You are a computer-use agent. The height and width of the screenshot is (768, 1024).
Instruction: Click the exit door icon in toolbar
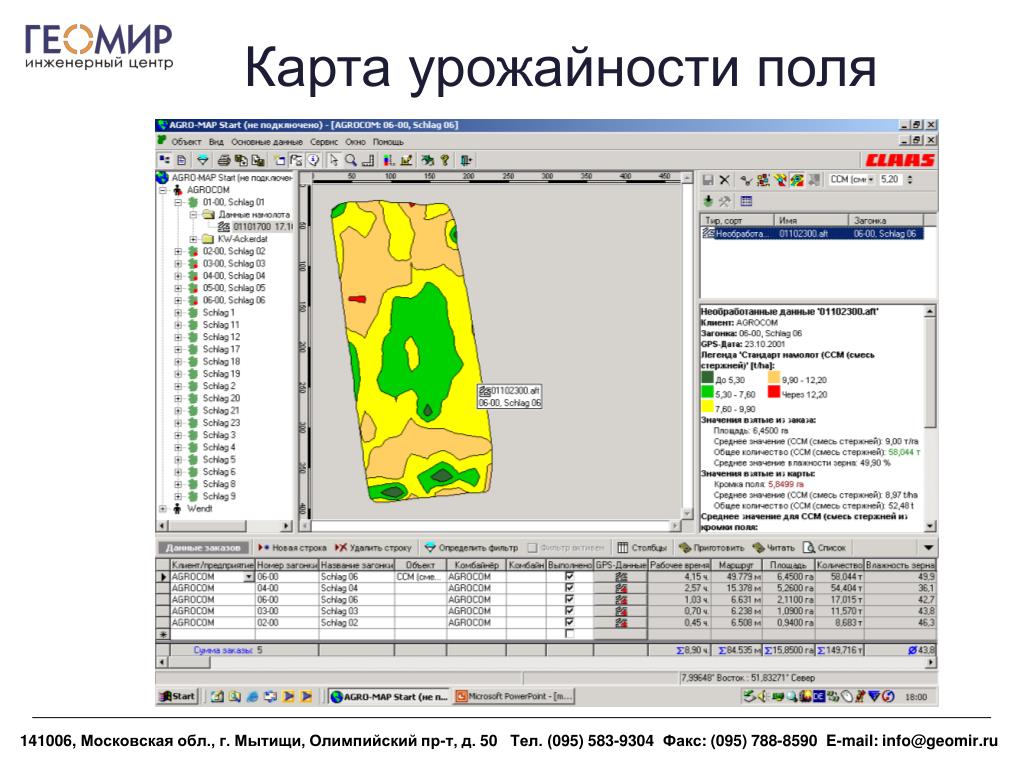pos(466,160)
